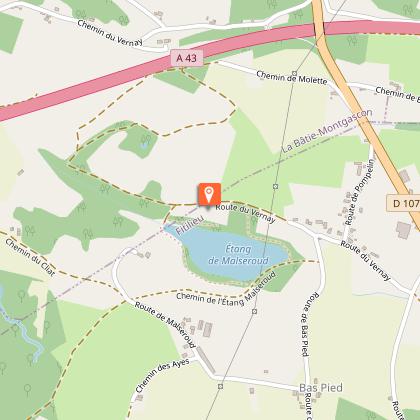This screenshot has height=420, width=420.
Task: Click the Chemin du Vernay label
Action: pos(110,33)
